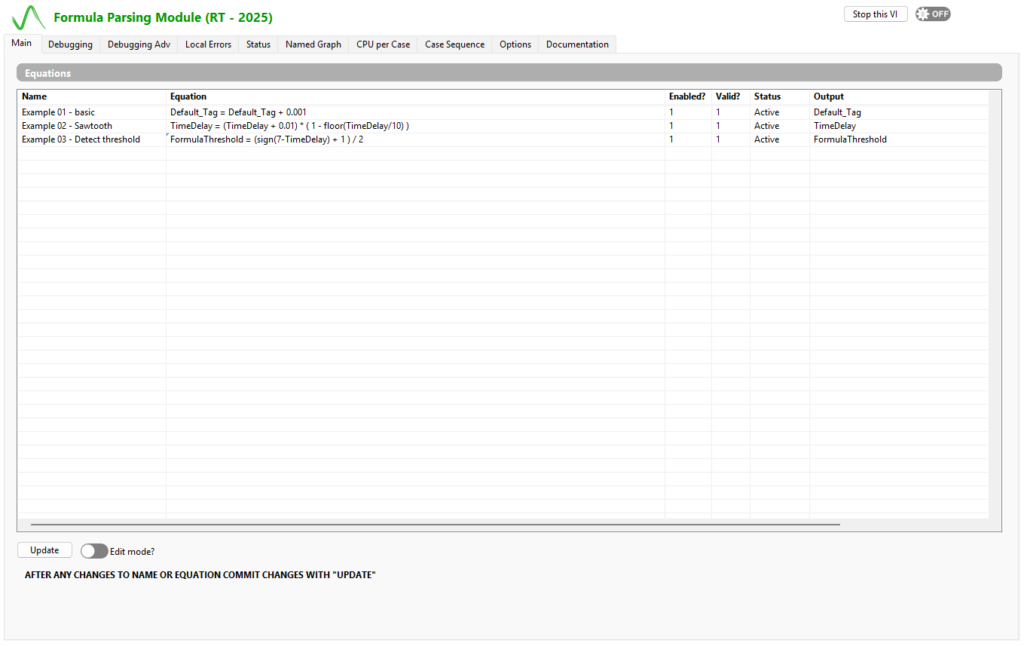The width and height of the screenshot is (1024, 646).
Task: Click the Update button
Action: coord(44,551)
